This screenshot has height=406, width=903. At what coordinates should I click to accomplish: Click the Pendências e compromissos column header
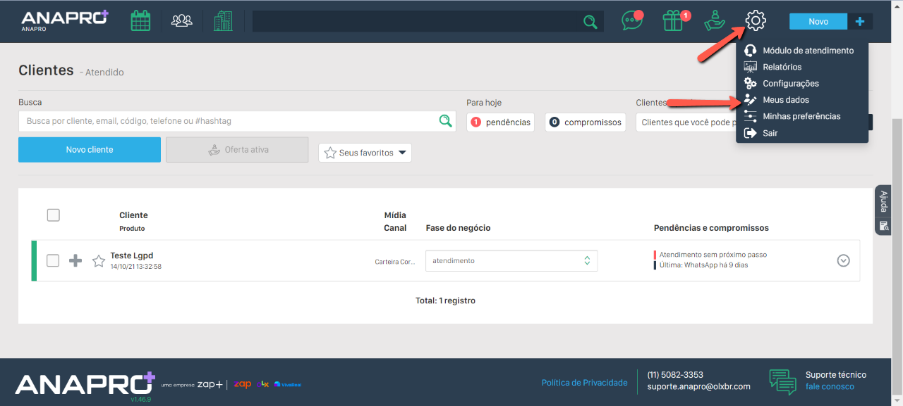pos(711,228)
